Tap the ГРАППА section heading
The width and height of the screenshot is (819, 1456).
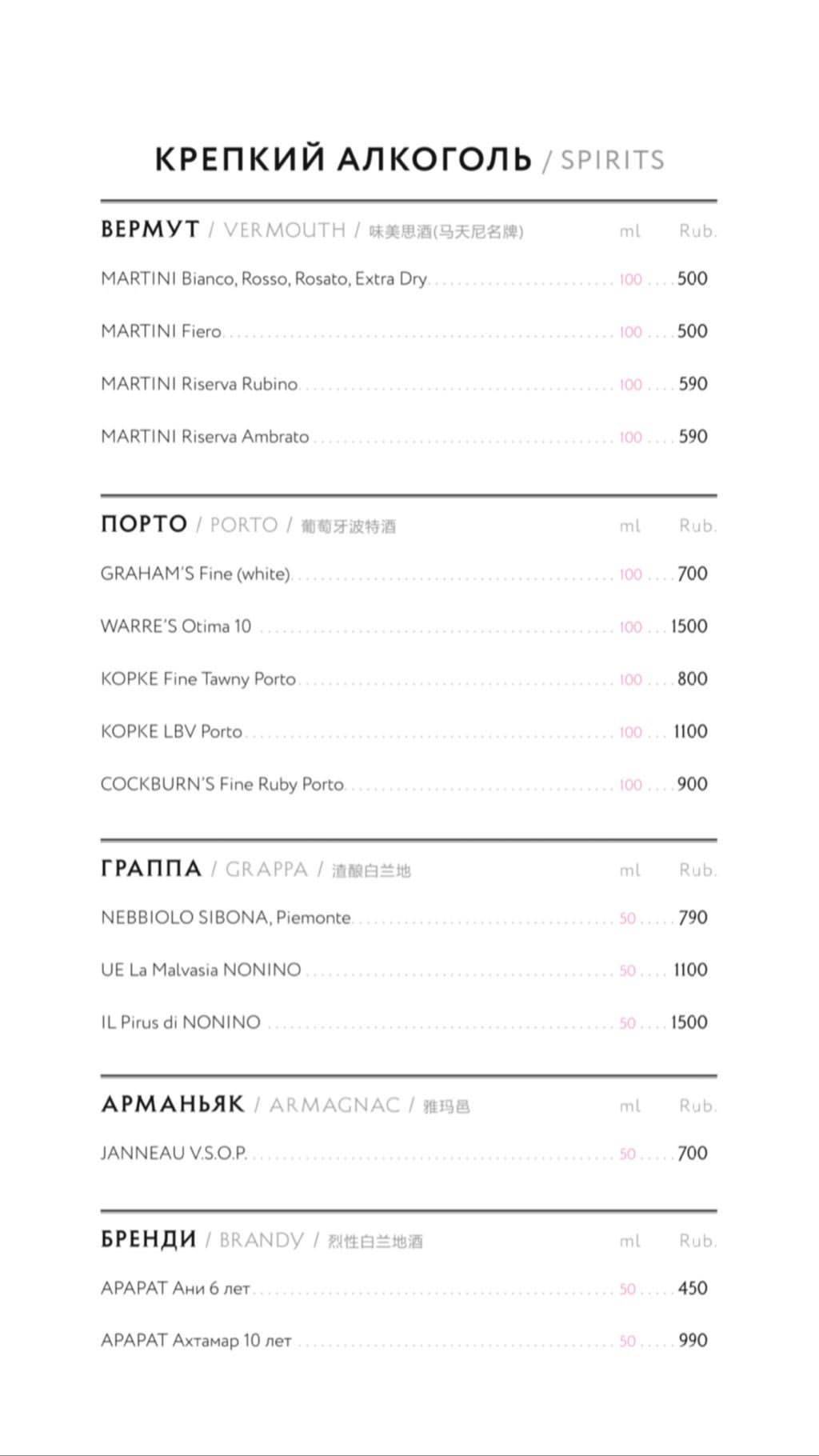(x=151, y=869)
